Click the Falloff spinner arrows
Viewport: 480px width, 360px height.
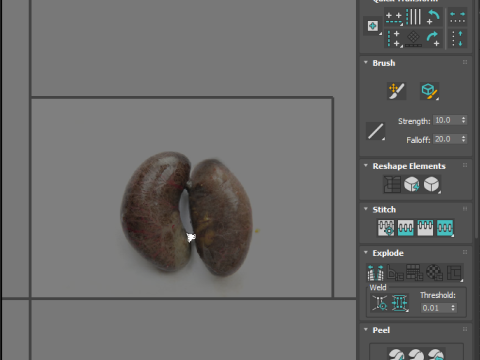pyautogui.click(x=463, y=139)
